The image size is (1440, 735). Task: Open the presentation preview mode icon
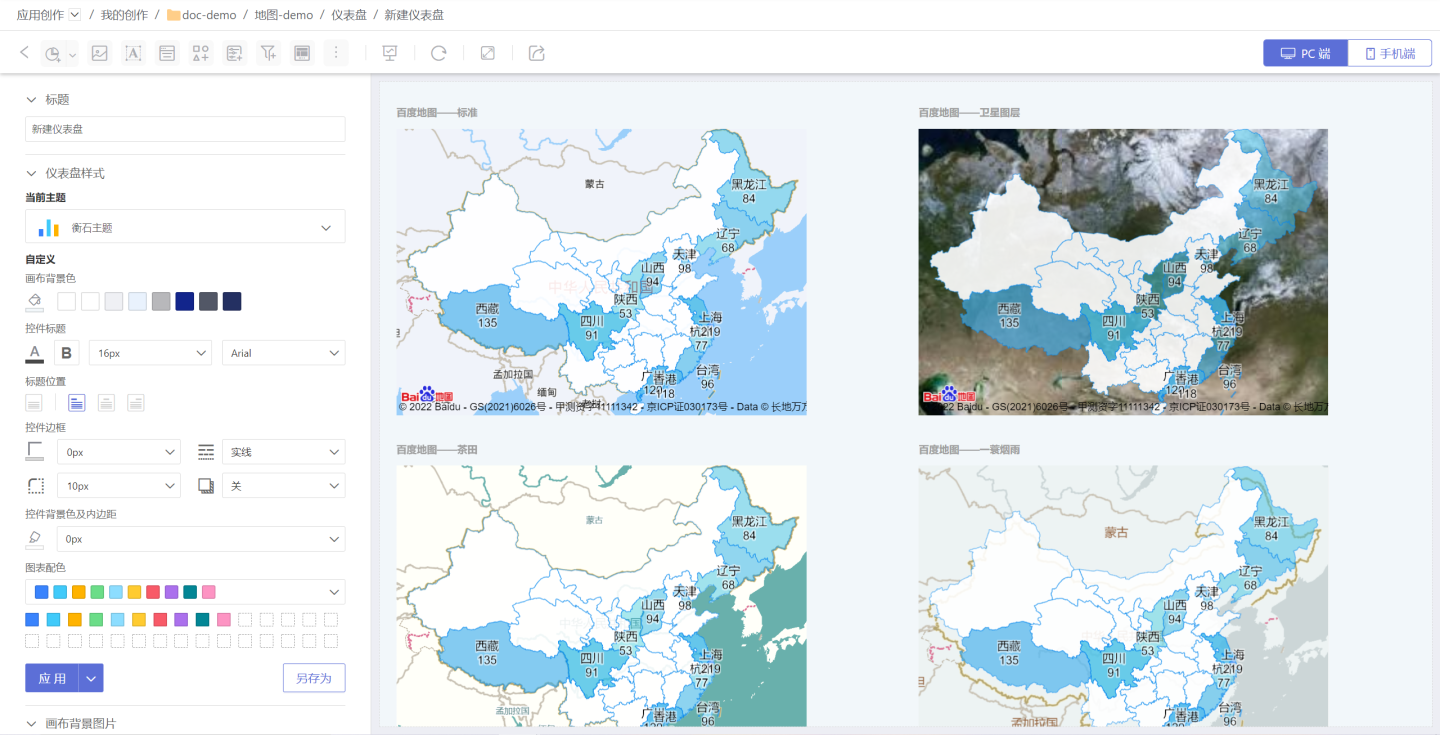390,53
